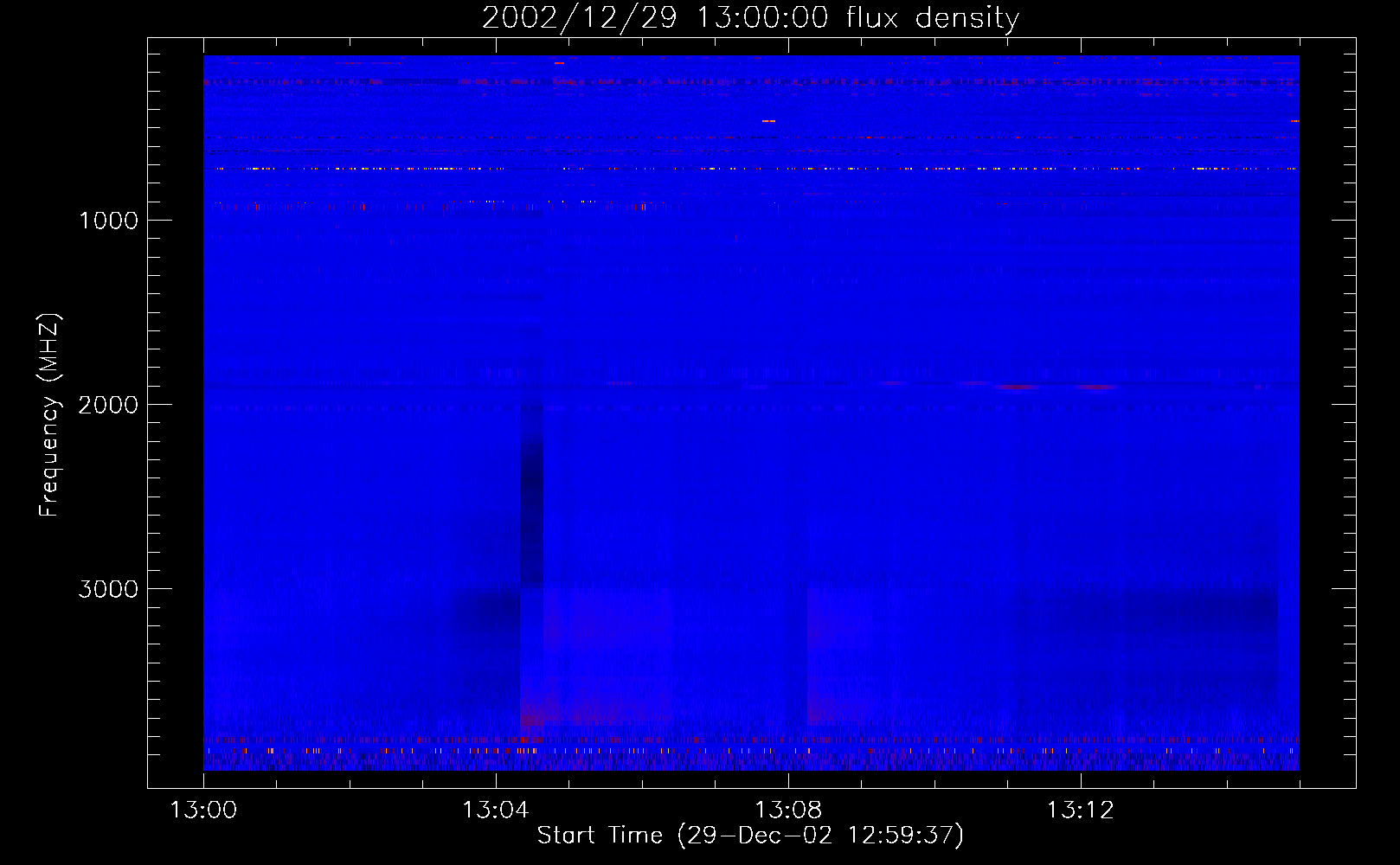Click the 13:08 time tick label
1400x865 pixels.
(788, 811)
